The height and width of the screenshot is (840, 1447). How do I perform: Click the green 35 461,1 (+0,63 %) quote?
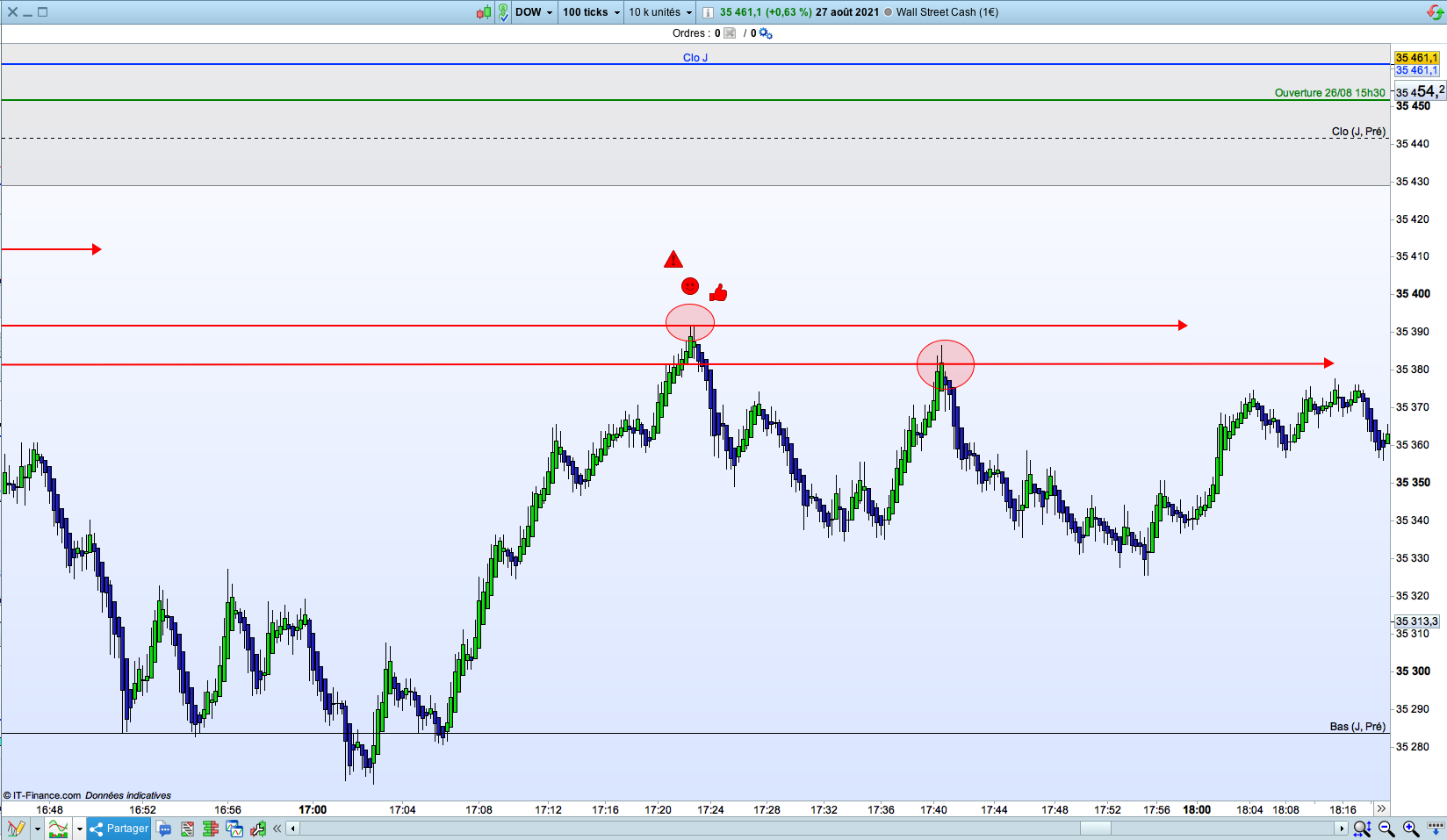coord(766,12)
